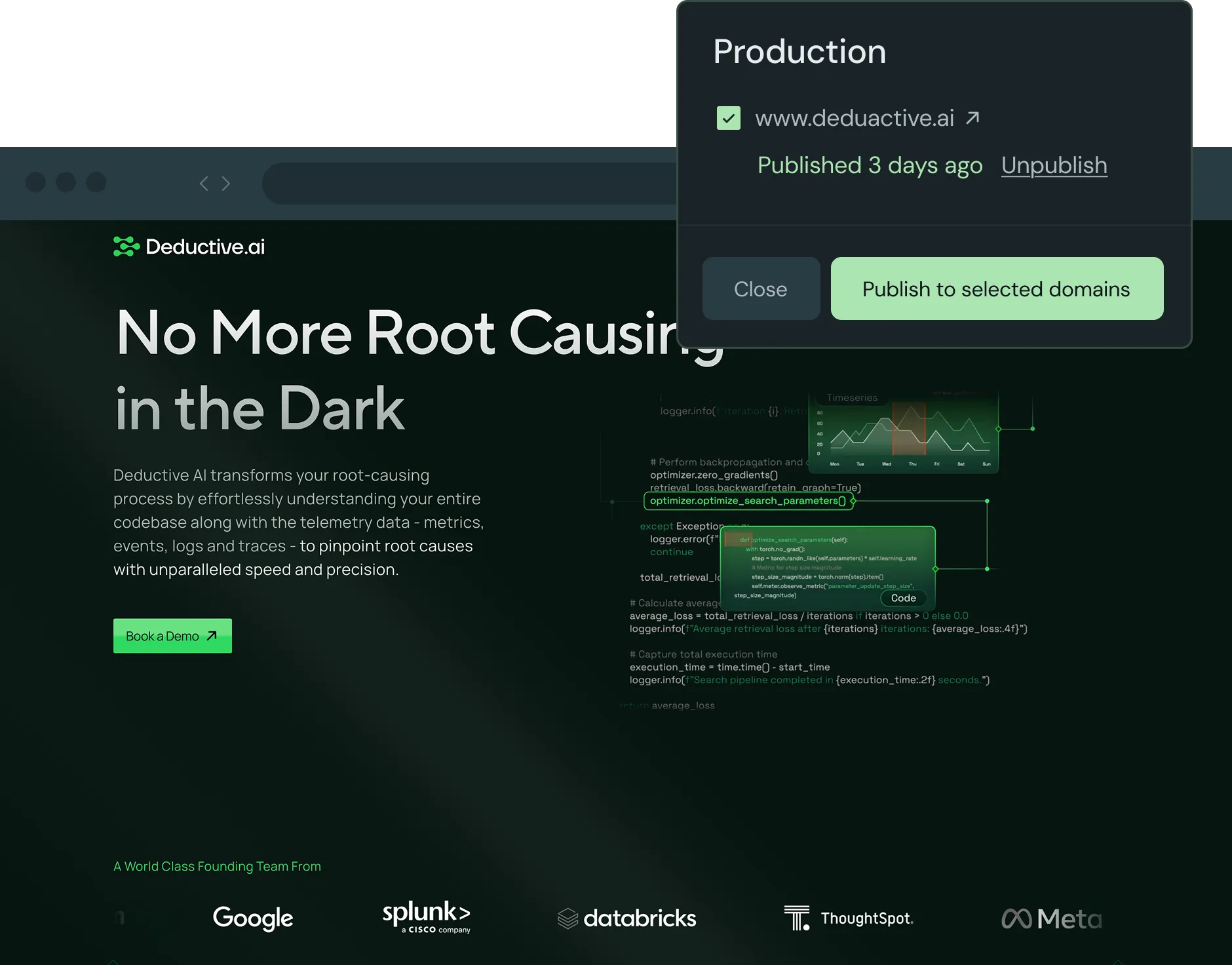1232x965 pixels.
Task: Click the optimizer.optimize_search_parameters() highlighted line
Action: pos(748,501)
